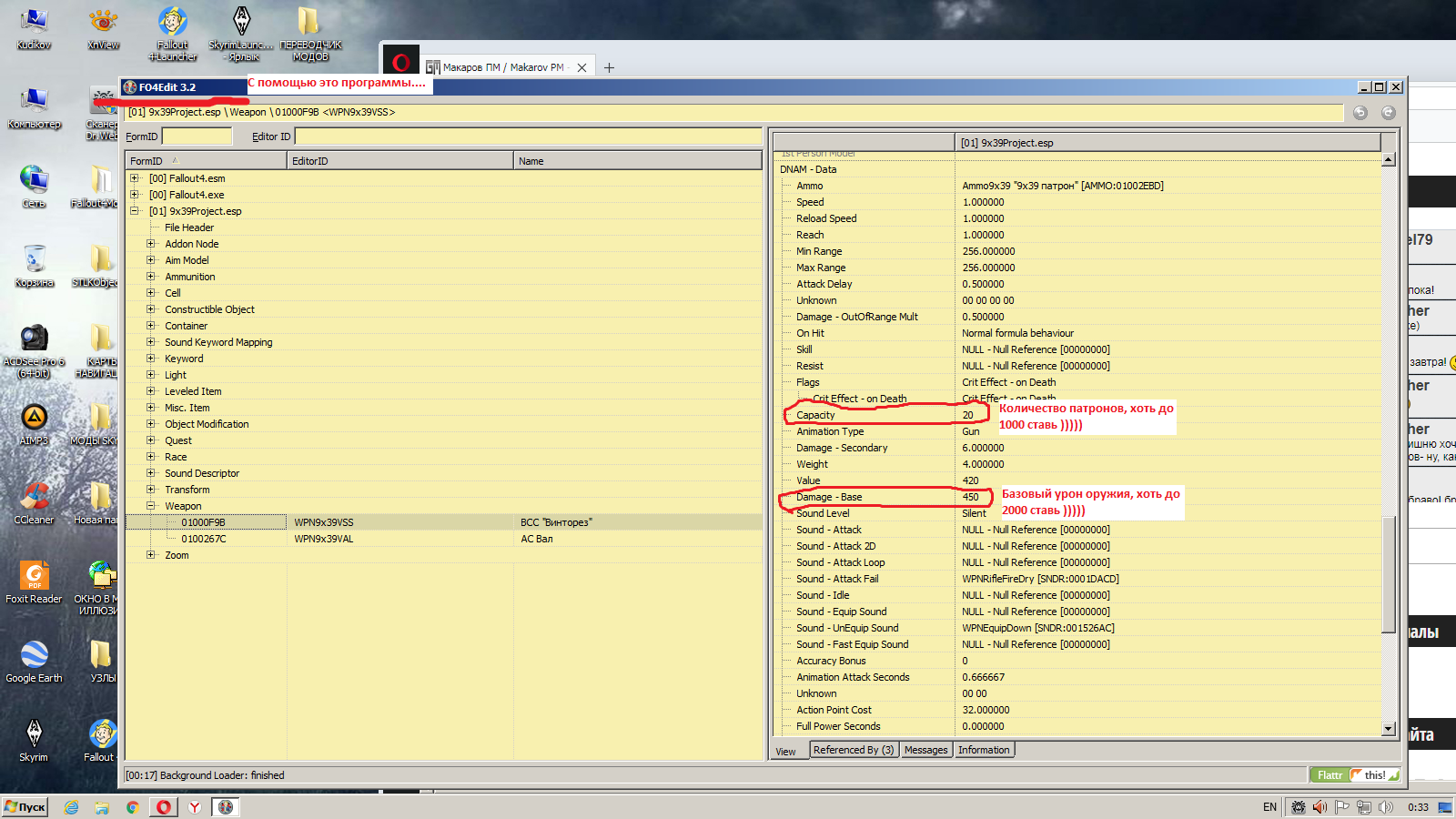Select the WPN9x39VAL weapon record
The width and height of the screenshot is (1456, 819).
(323, 539)
